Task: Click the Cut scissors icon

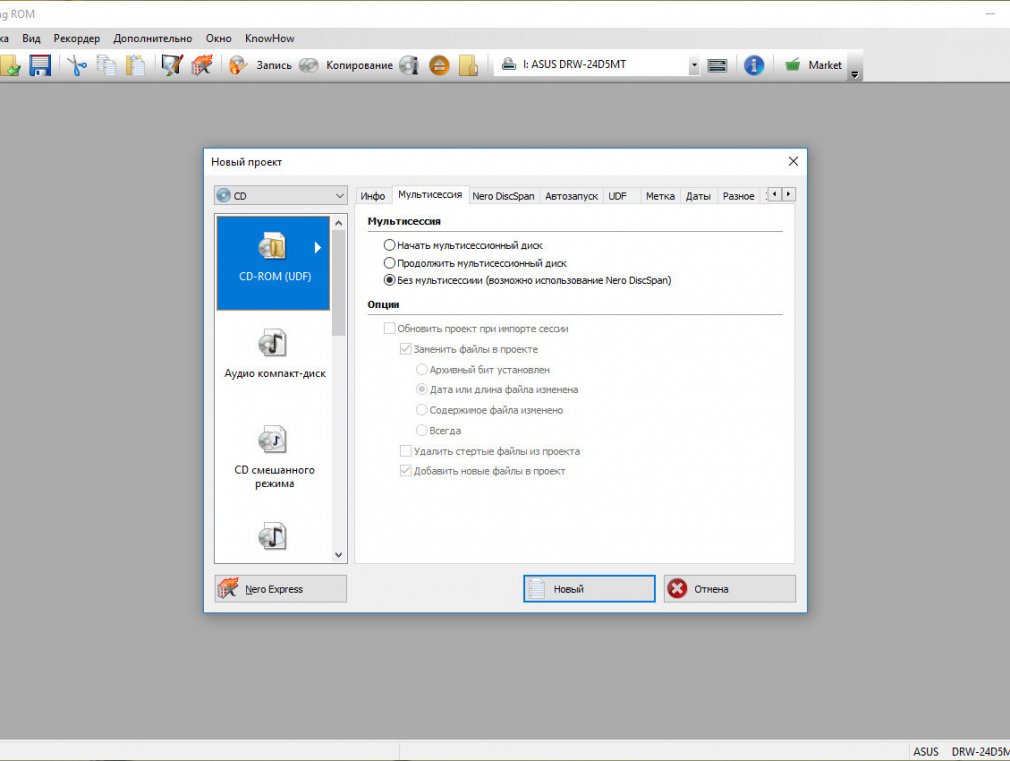Action: tap(77, 65)
